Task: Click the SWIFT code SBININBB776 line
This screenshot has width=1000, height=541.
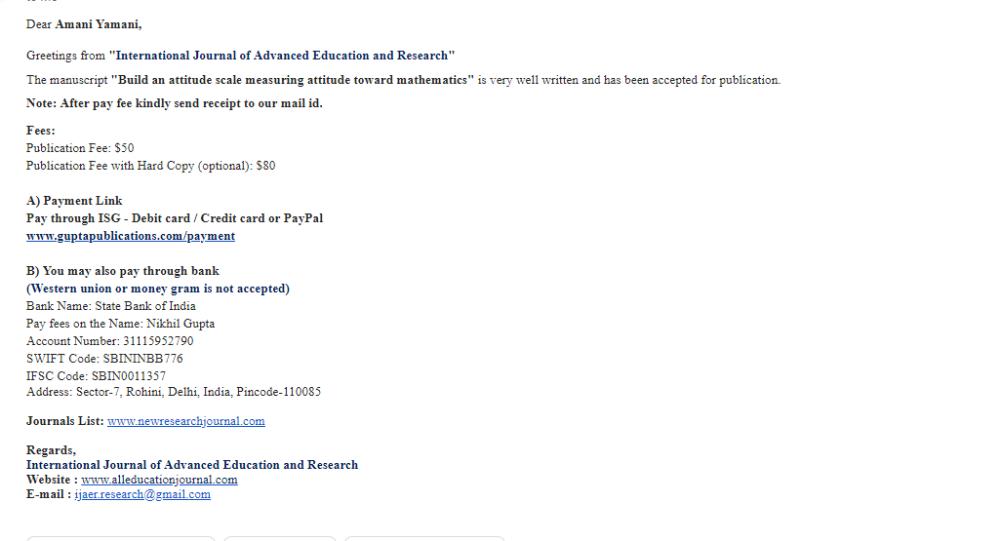Action: click(x=104, y=358)
